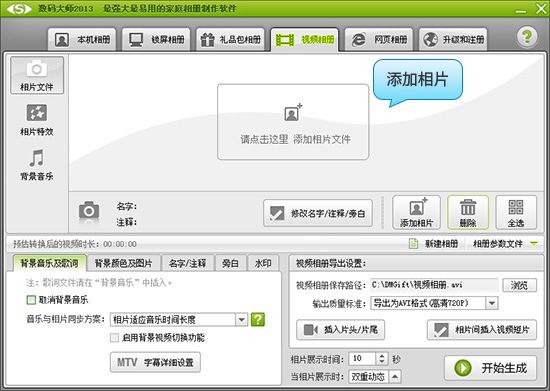
Task: Open the 水印 tab
Action: [263, 263]
